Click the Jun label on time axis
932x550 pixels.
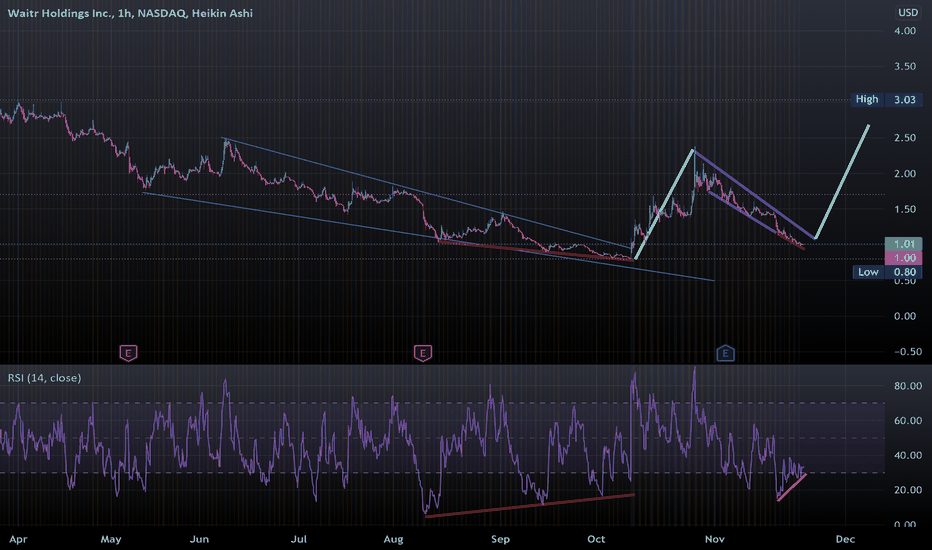[199, 539]
